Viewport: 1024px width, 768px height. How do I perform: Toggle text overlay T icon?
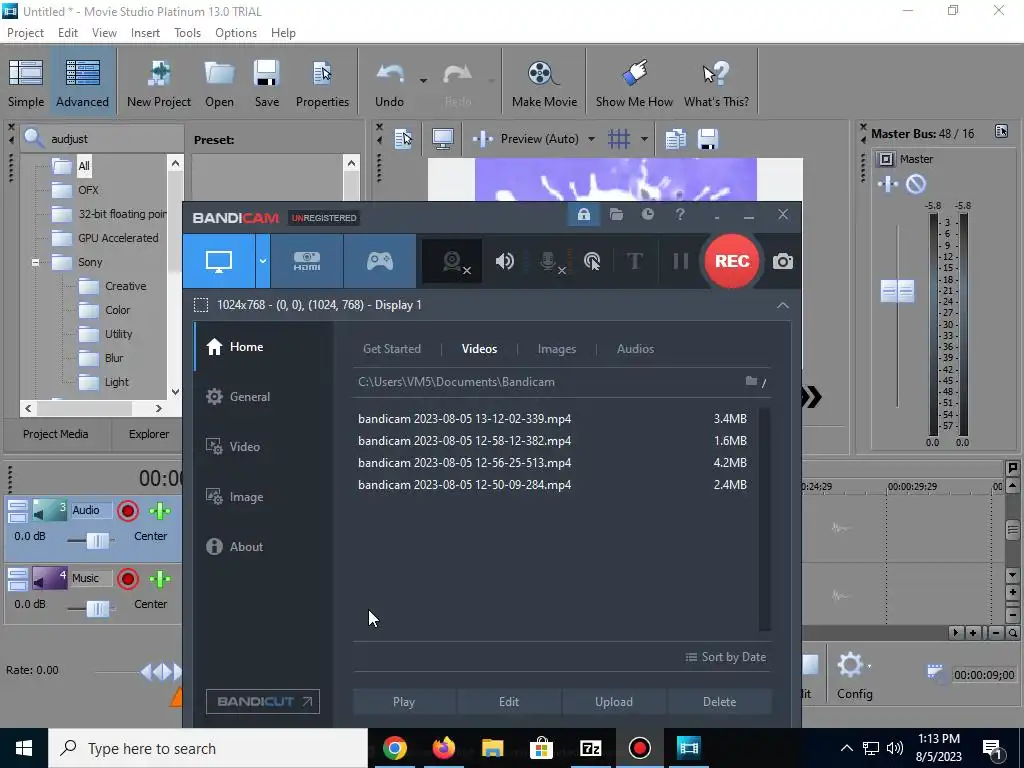634,261
